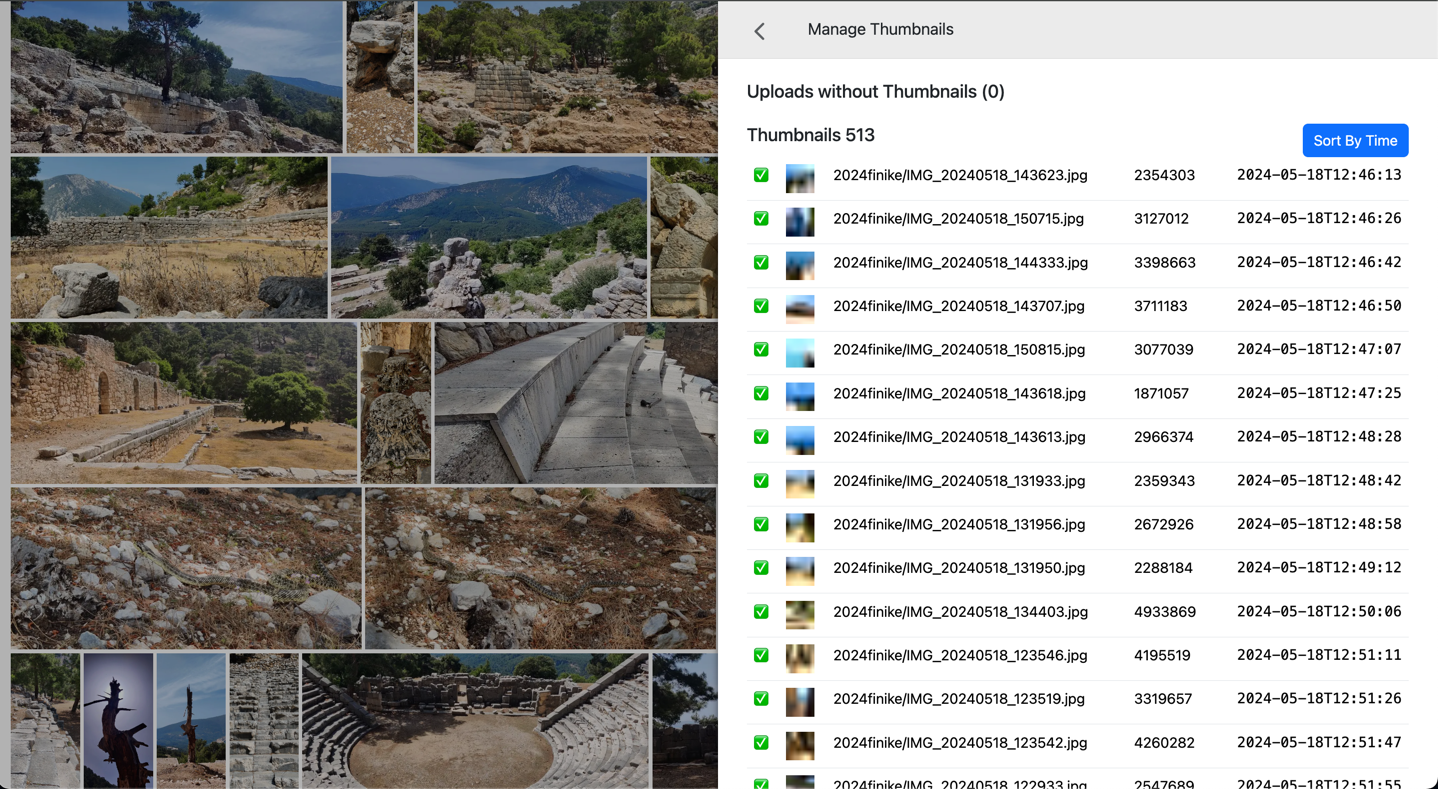Click small thumbnail next to IMG_20240518_123542.jpg
The height and width of the screenshot is (789, 1438).
(800, 746)
